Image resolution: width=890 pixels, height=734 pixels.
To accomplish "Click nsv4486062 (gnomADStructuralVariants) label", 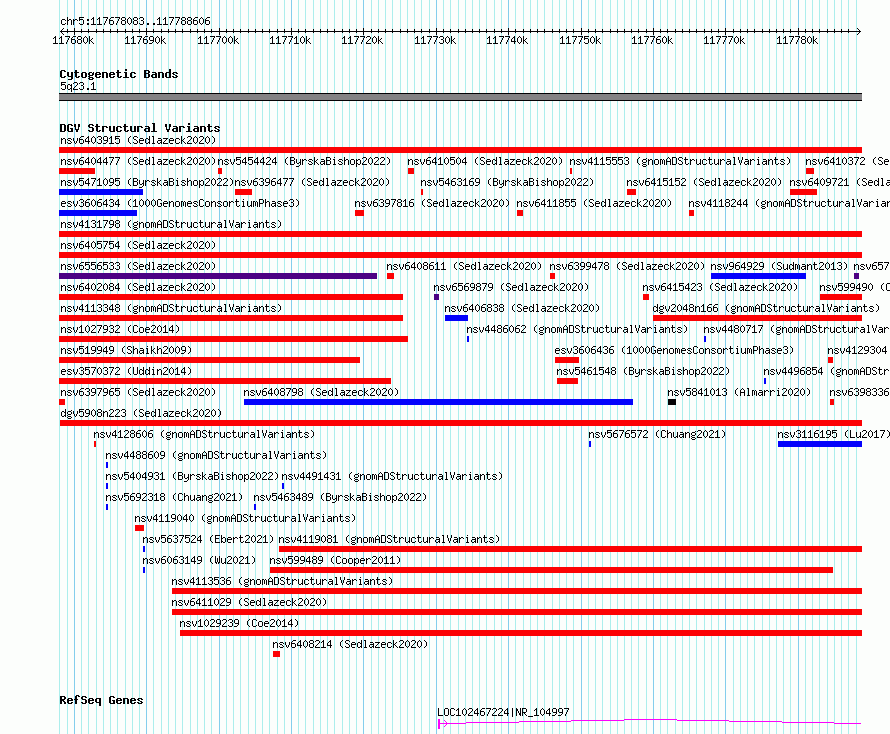I will tap(577, 329).
